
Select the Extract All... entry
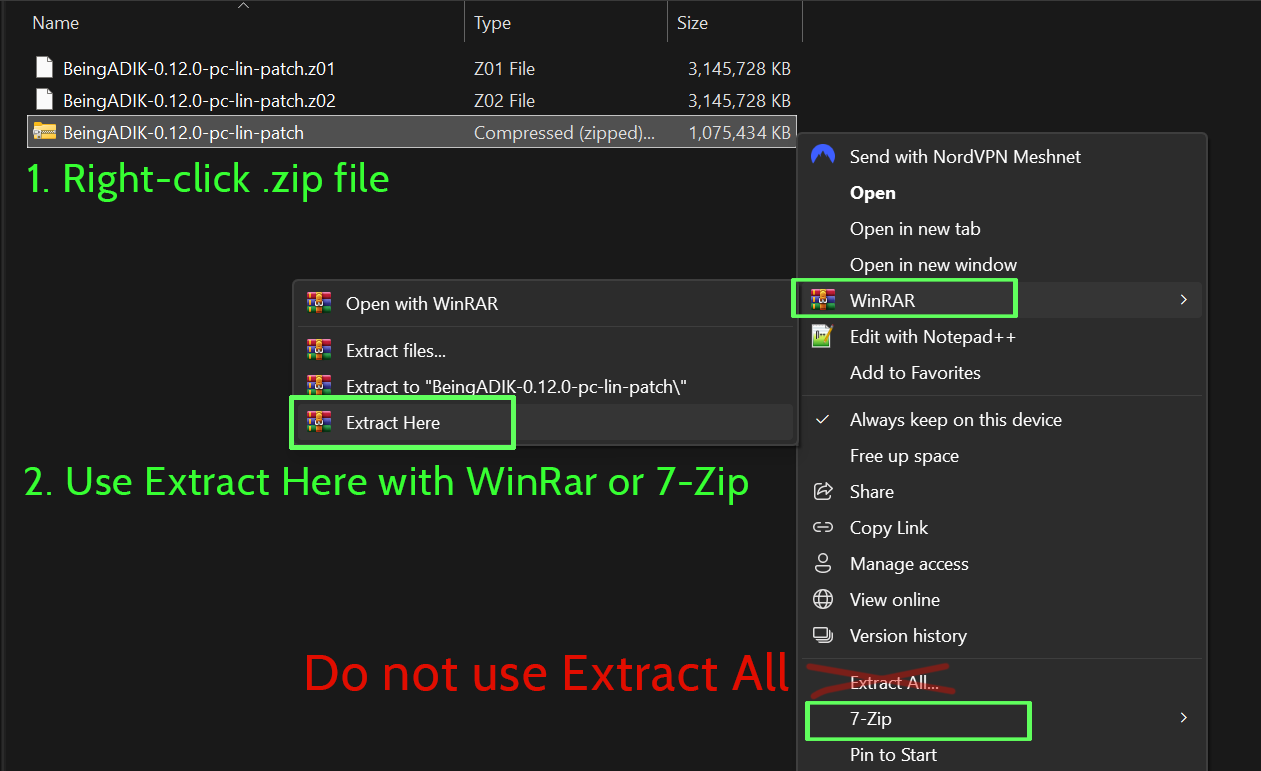click(894, 682)
